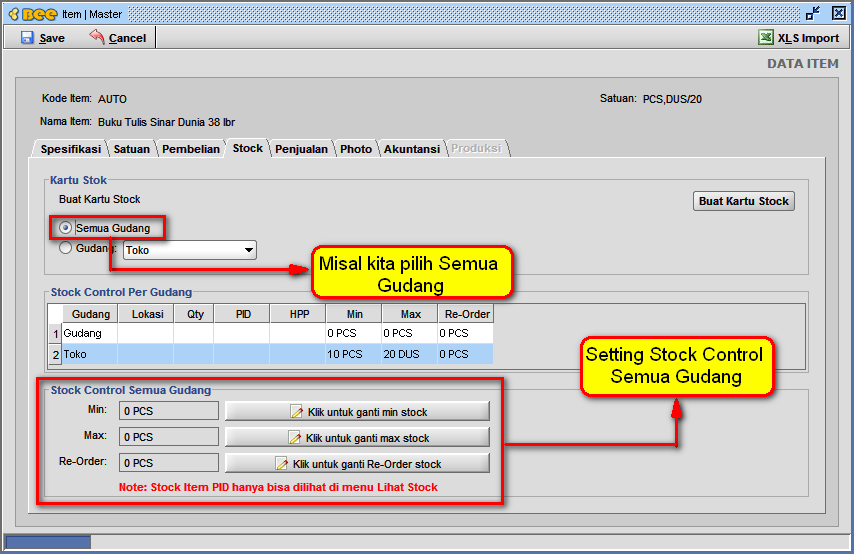Click Gudang row Re-Order cell 0 PCS
This screenshot has width=854, height=554.
point(466,333)
